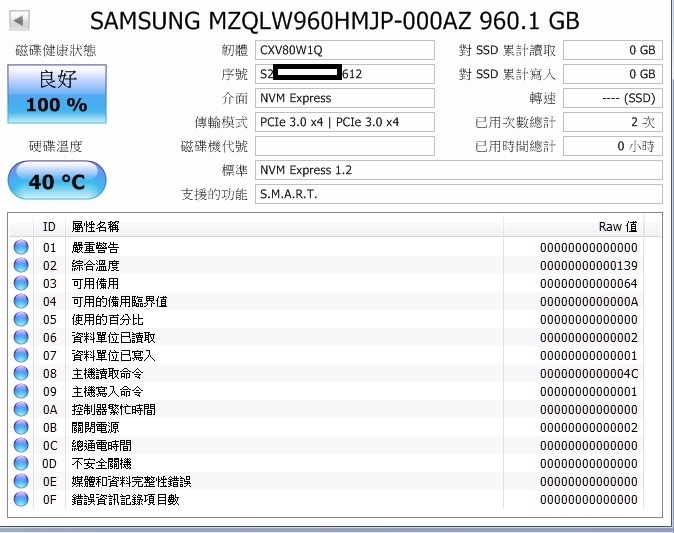
Task: Click the power-on count field 2 次
Action: point(613,122)
